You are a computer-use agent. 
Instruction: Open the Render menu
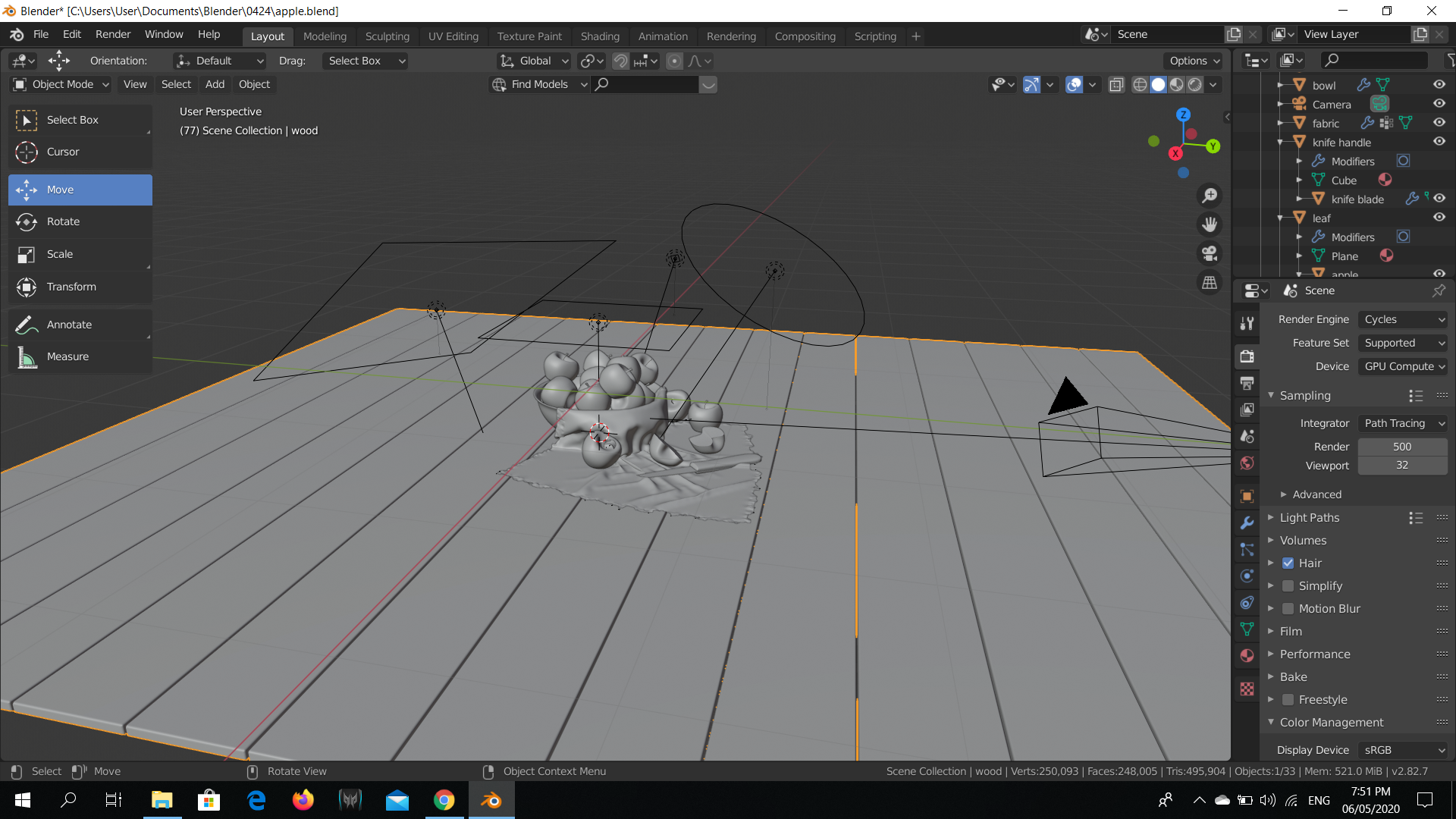112,34
